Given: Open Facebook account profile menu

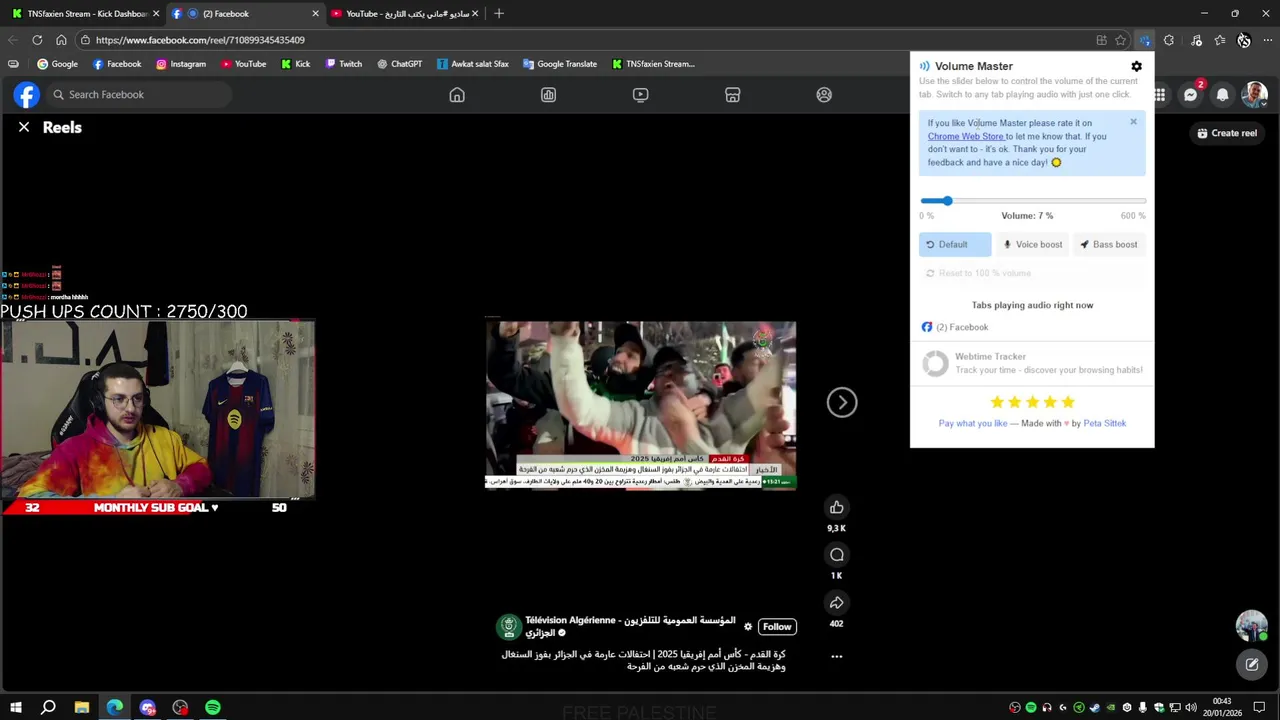Looking at the screenshot, I should 1254,95.
